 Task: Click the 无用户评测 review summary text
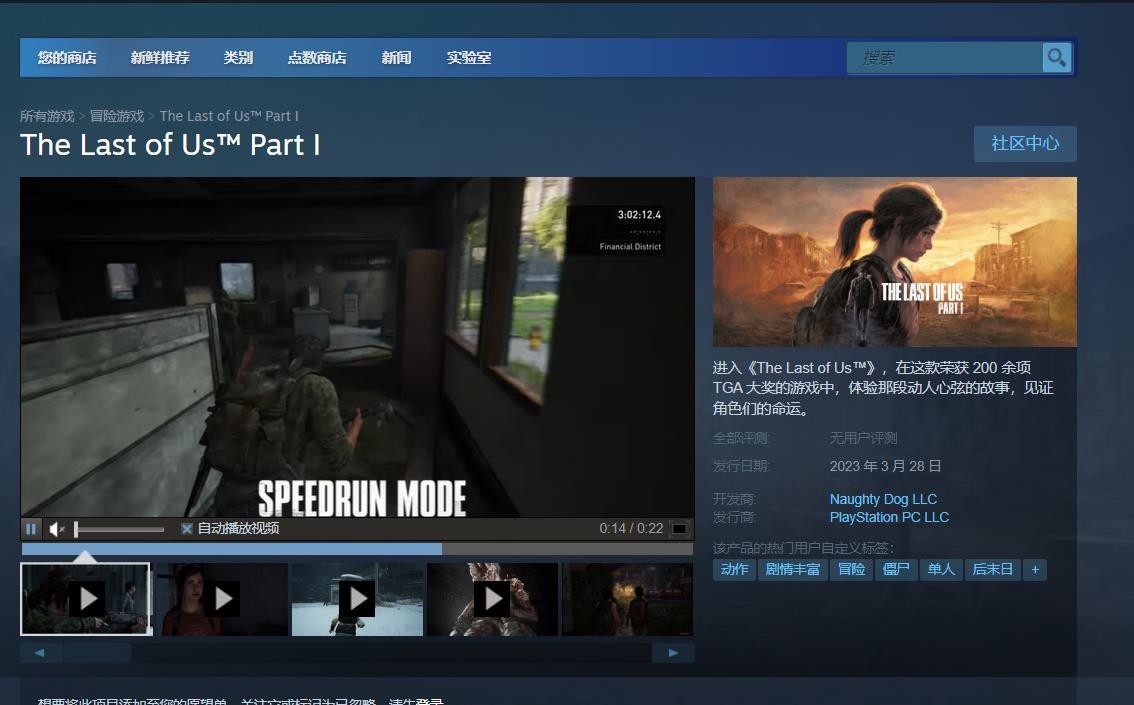click(864, 438)
